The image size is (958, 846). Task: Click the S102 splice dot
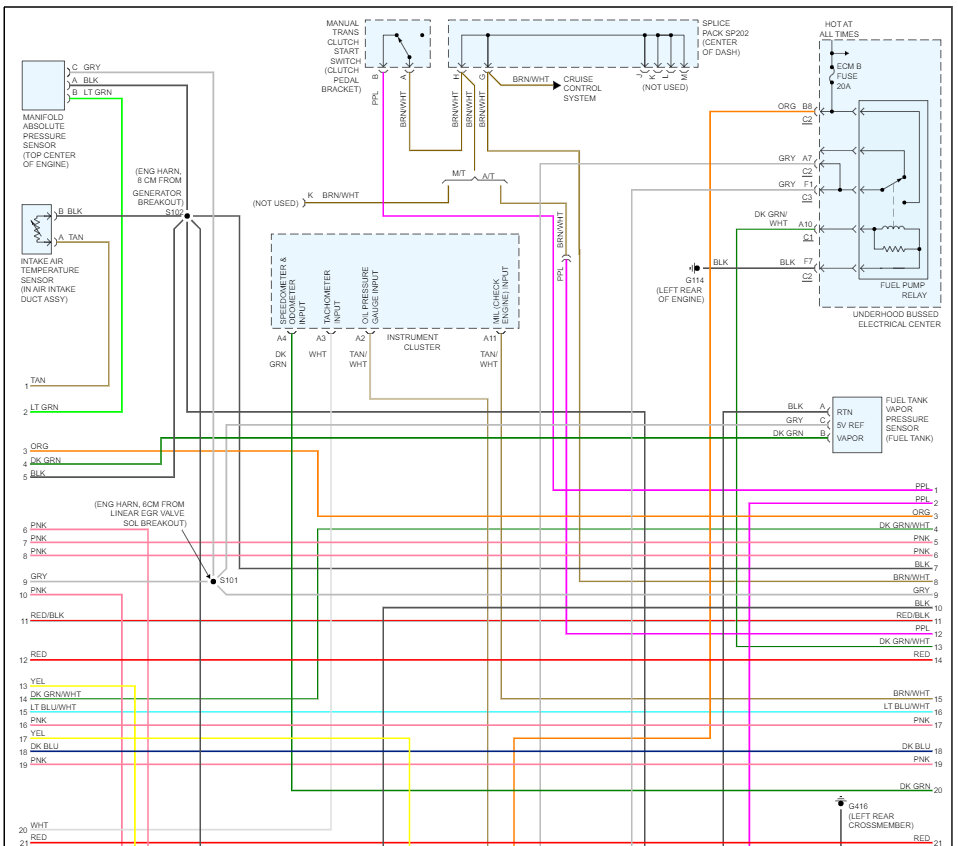[188, 216]
